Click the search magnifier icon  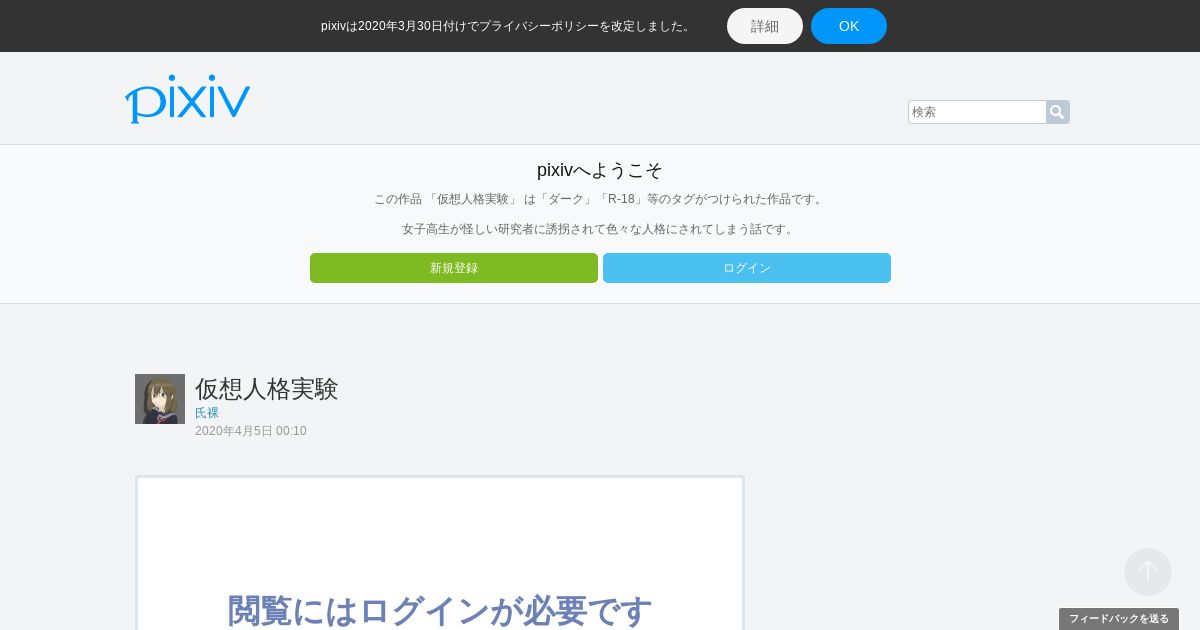point(1057,112)
